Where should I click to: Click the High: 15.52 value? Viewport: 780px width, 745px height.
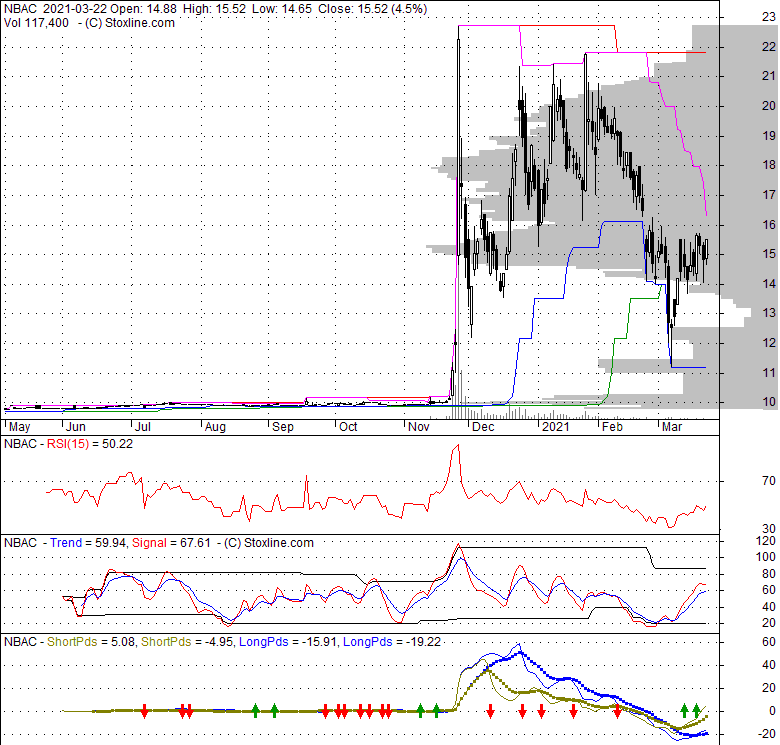pyautogui.click(x=214, y=9)
